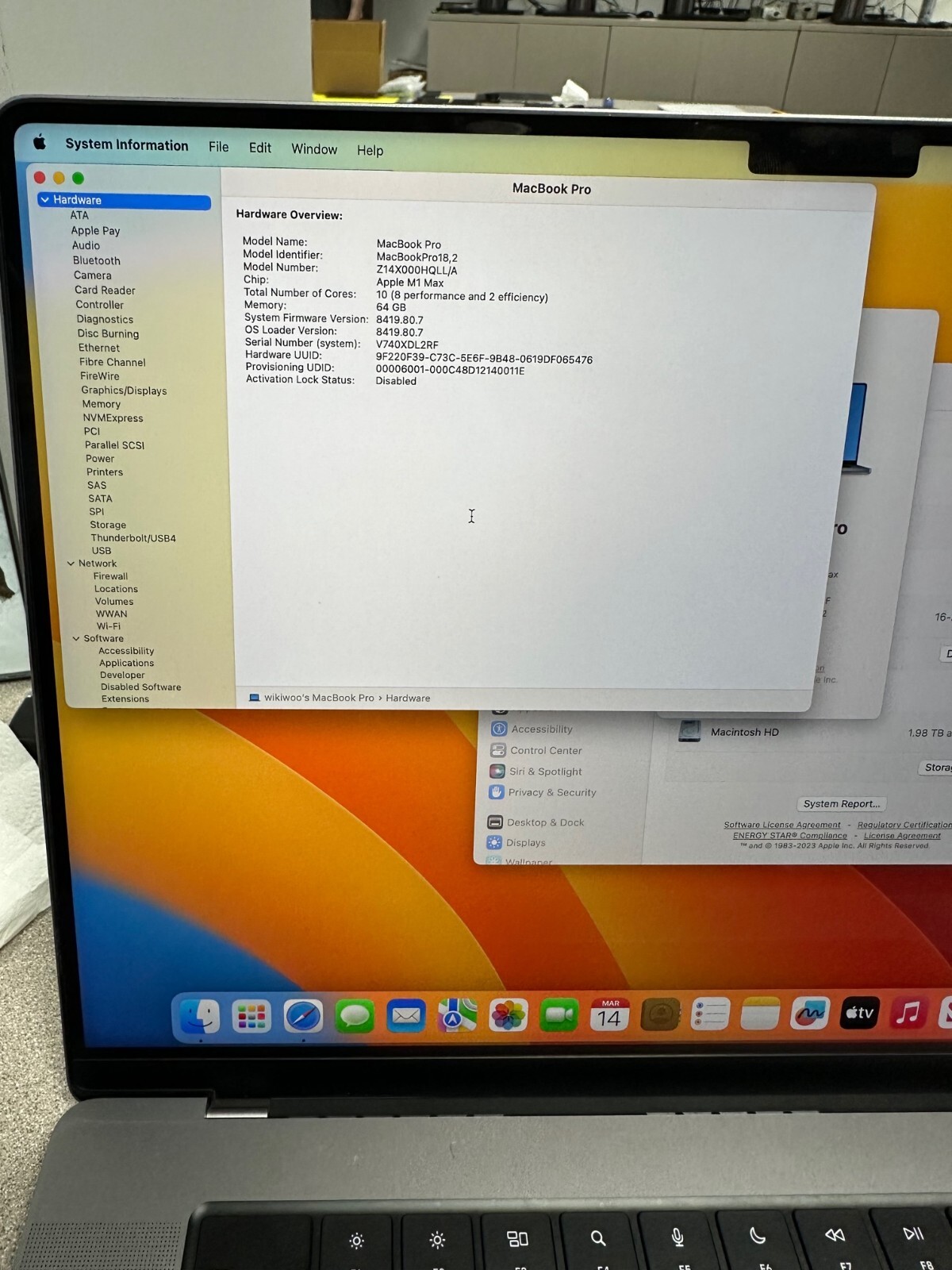Open the System Information menu
952x1270 pixels.
click(127, 144)
